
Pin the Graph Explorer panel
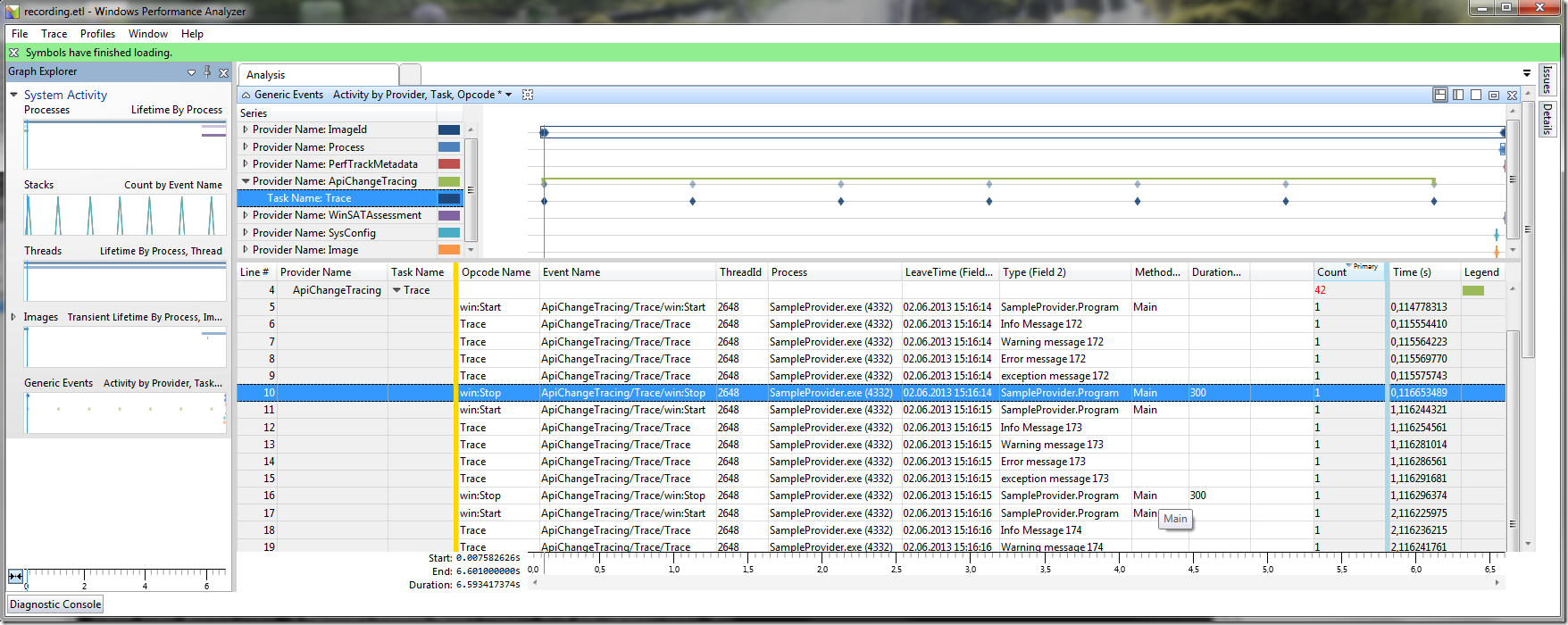point(207,71)
